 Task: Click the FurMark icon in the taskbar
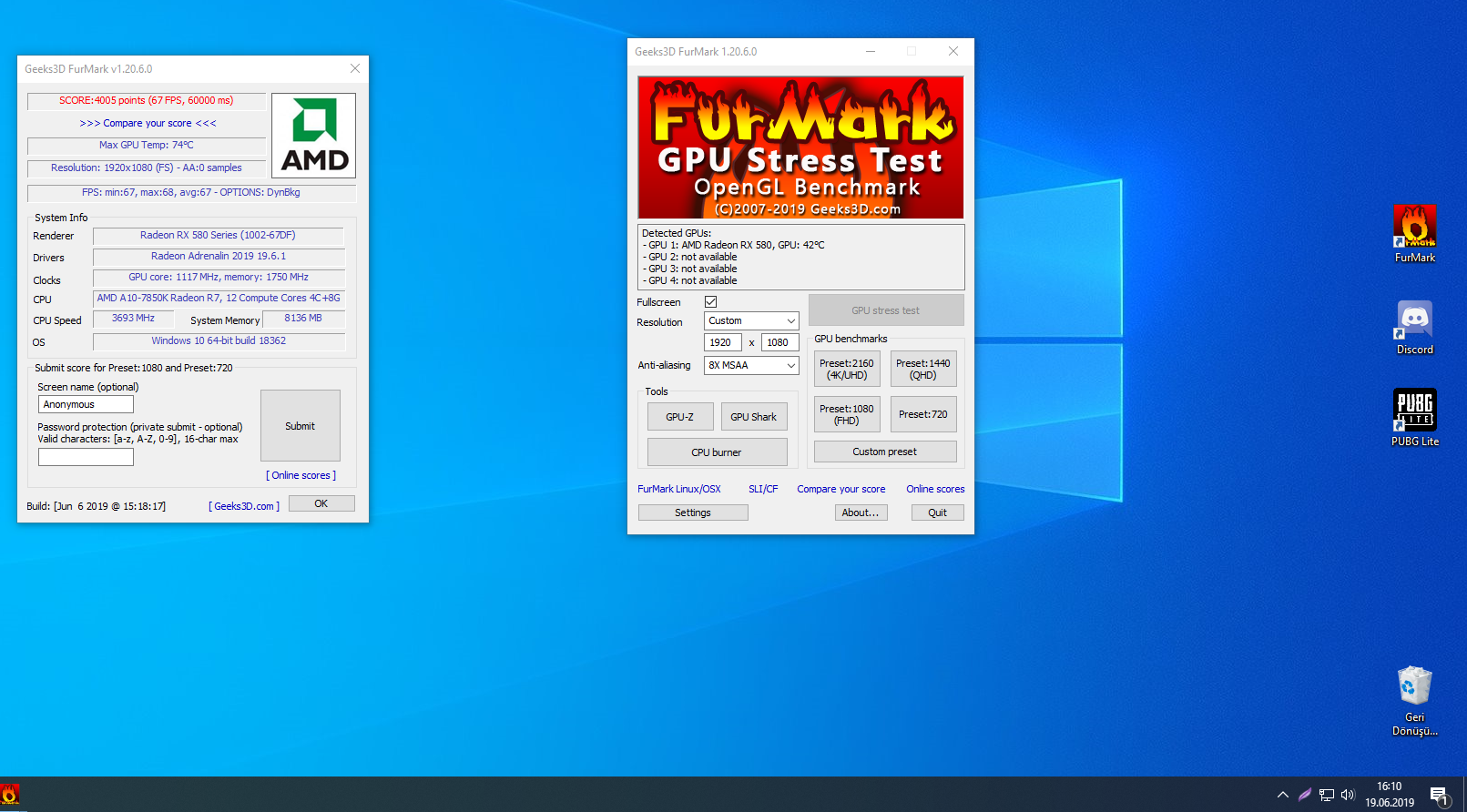pos(10,795)
